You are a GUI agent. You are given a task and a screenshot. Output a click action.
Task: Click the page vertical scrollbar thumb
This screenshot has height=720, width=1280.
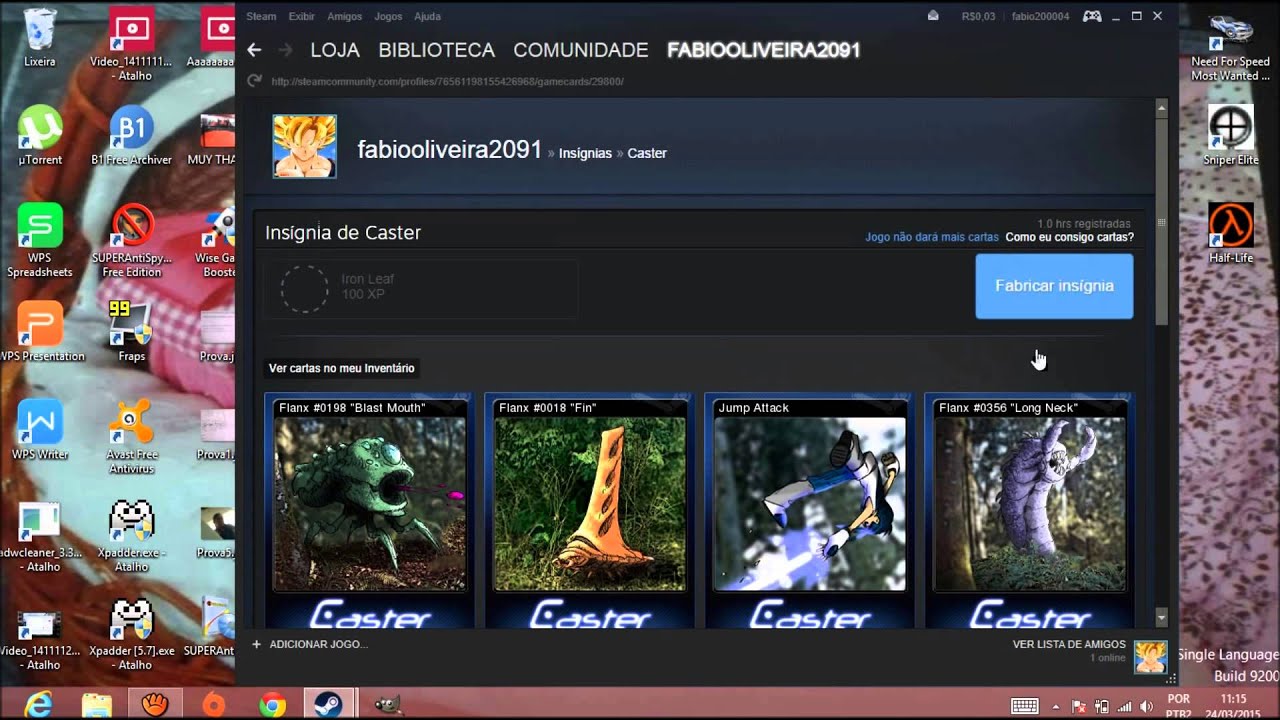(1161, 222)
